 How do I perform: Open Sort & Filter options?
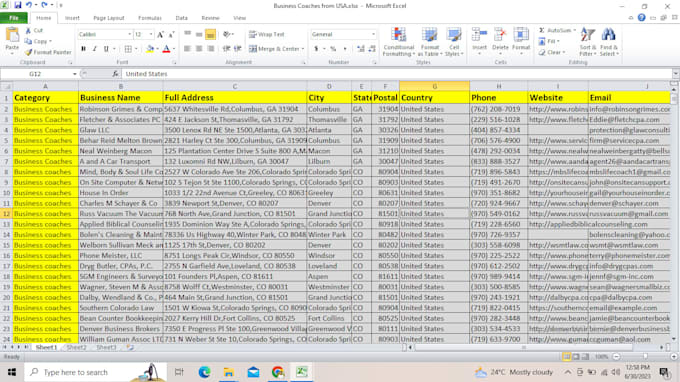coord(588,42)
